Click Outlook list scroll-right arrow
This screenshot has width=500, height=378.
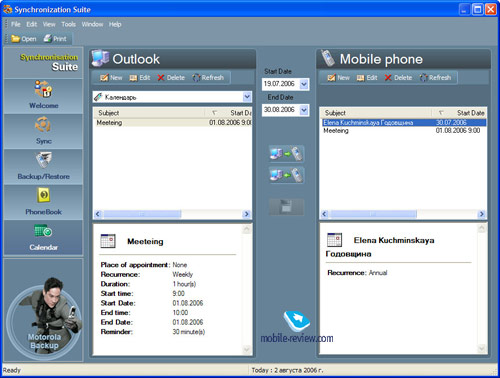pyautogui.click(x=247, y=214)
